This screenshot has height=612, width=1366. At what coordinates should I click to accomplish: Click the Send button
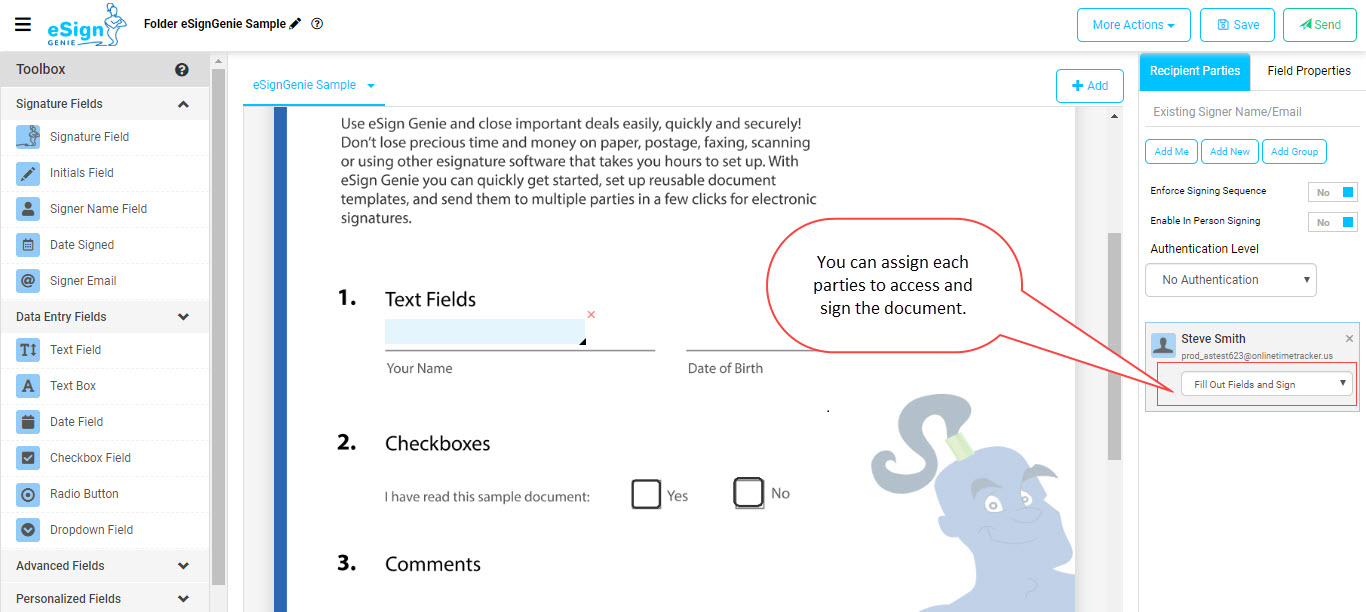click(1320, 25)
